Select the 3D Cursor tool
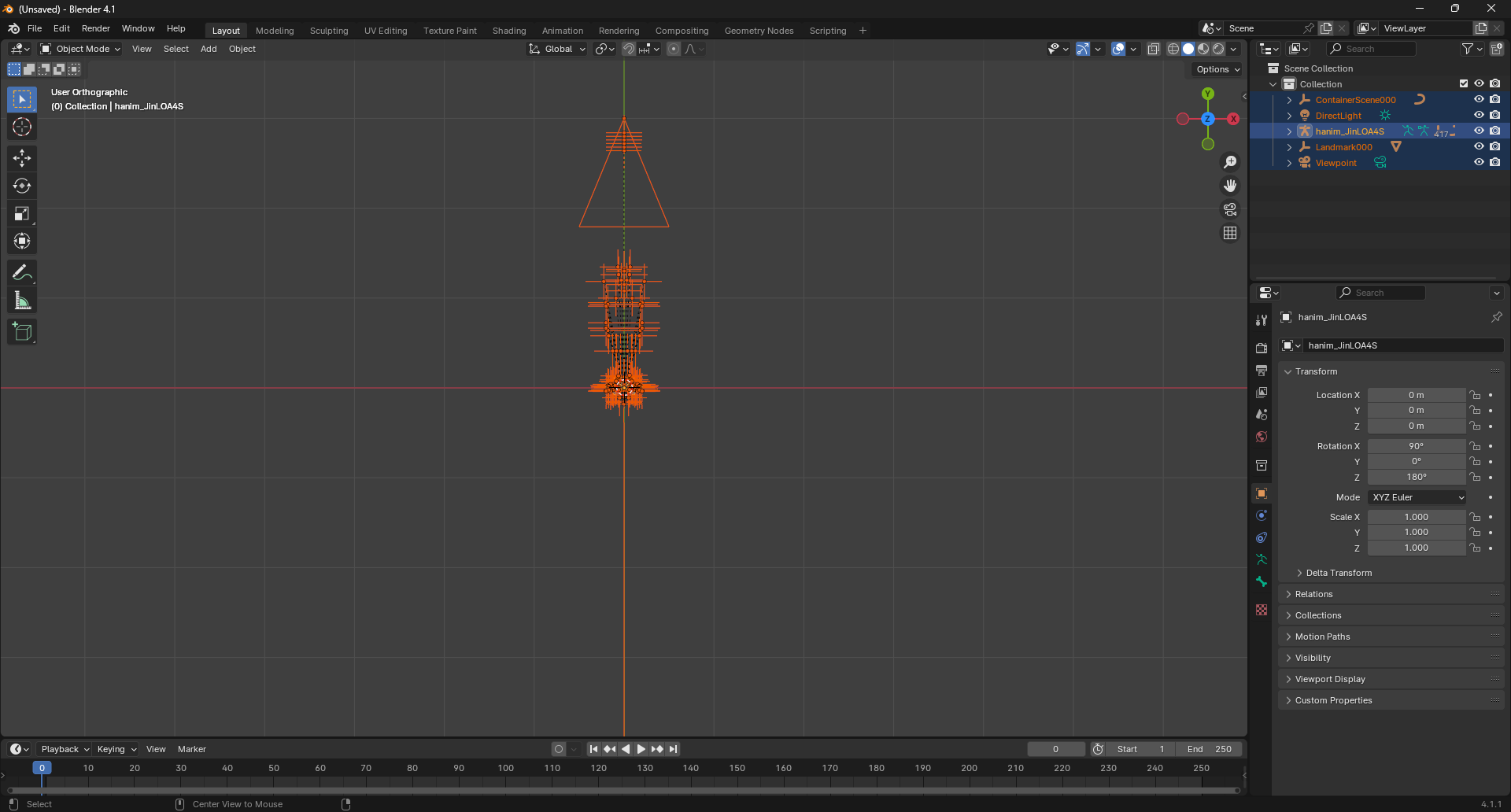Screen dimensions: 1511x812 click(x=22, y=127)
